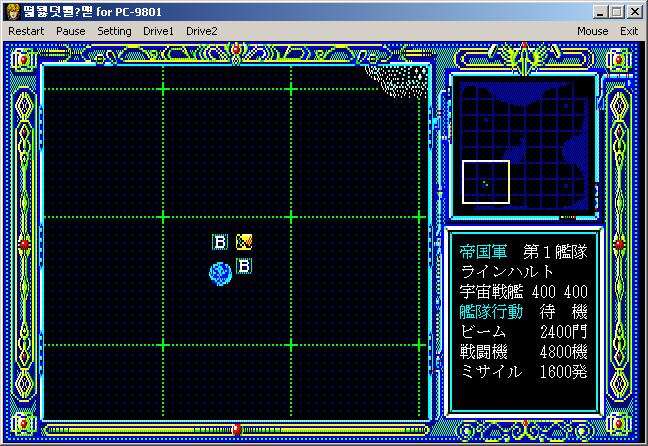
Task: Open the Drive2 menu
Action: [202, 31]
